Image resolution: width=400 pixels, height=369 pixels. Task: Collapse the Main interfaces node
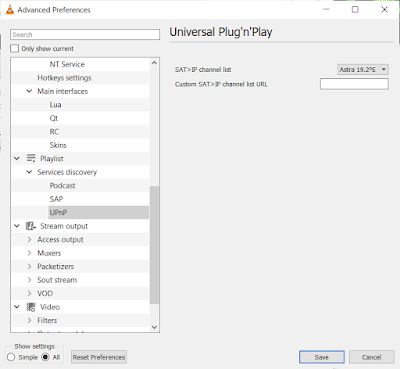pos(29,91)
